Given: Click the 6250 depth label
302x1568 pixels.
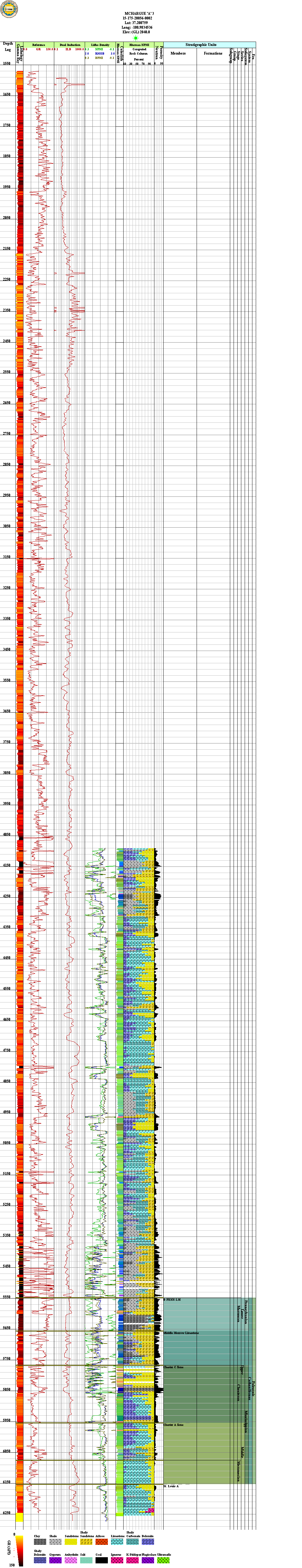Looking at the screenshot, I should [x=7, y=1513].
